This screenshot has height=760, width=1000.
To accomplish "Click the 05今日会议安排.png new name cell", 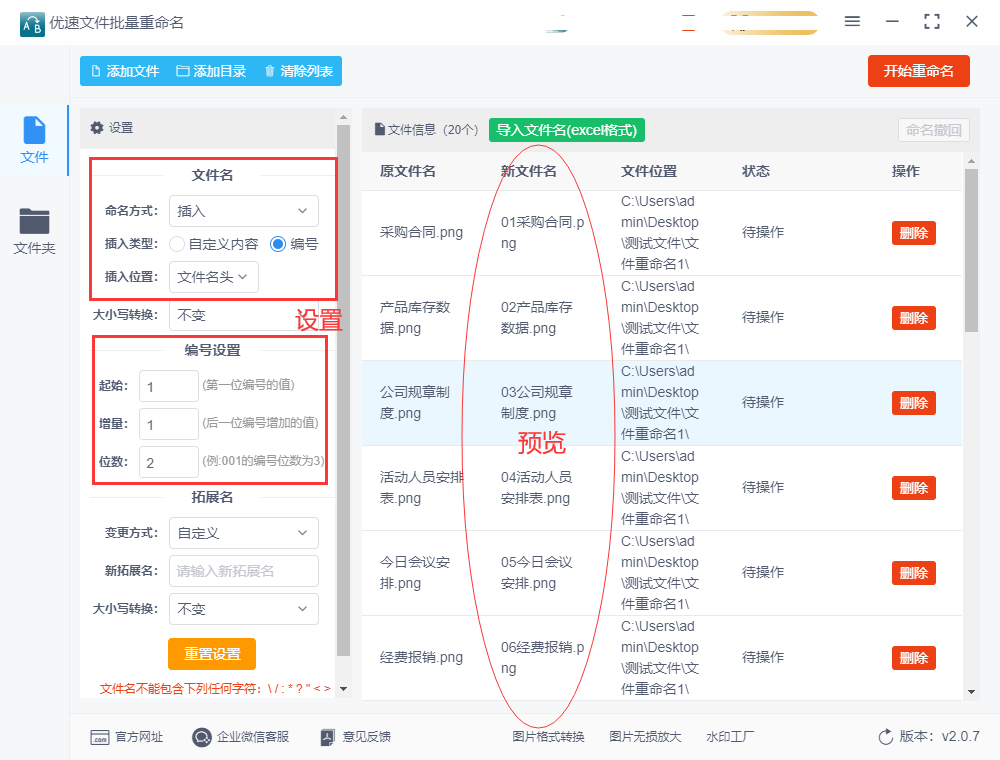I will (x=536, y=573).
